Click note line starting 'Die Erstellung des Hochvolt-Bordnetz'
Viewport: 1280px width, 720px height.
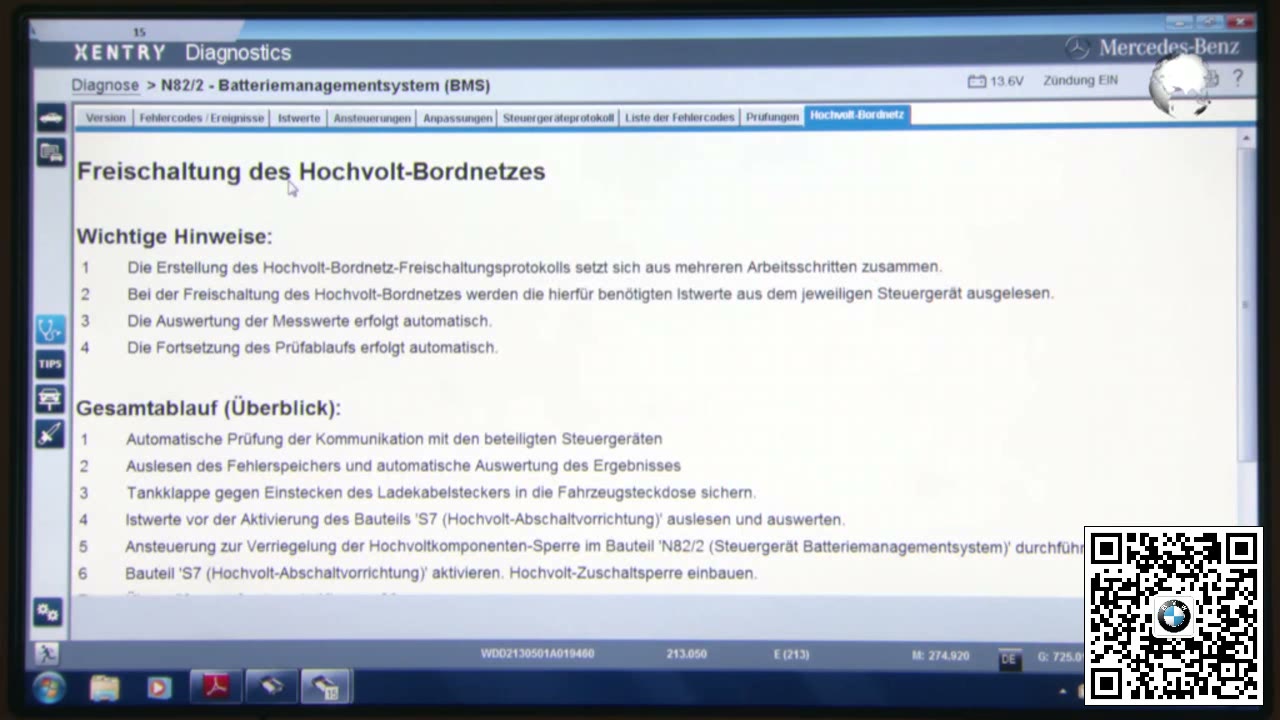535,267
